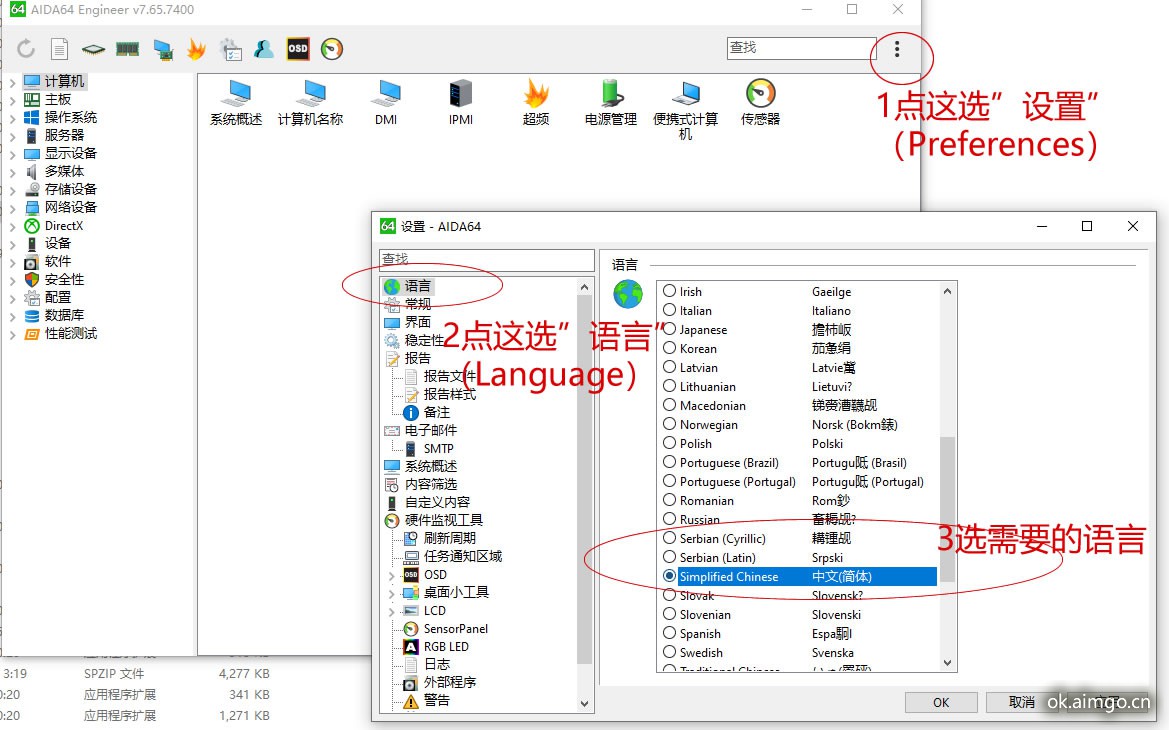Select 多媒体 in the main tree
Screen dimensions: 1169x730
tap(64, 172)
